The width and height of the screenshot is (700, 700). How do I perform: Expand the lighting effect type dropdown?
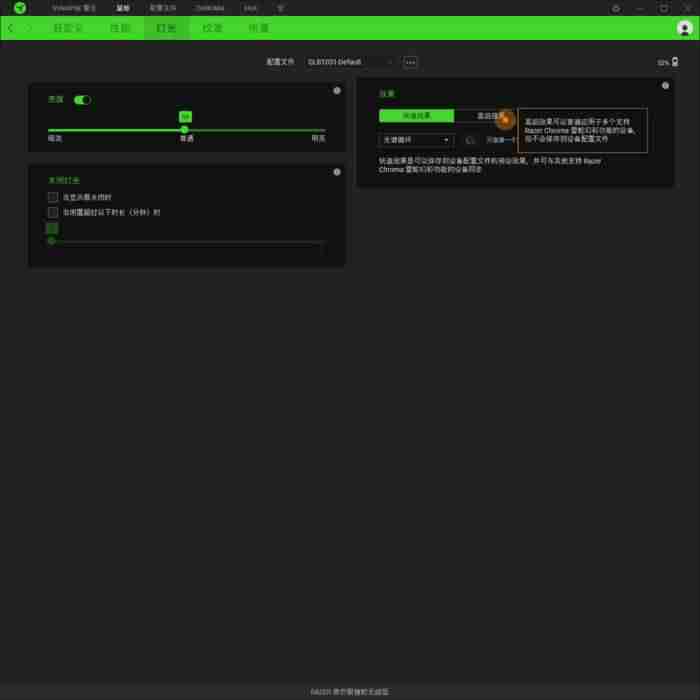point(416,140)
